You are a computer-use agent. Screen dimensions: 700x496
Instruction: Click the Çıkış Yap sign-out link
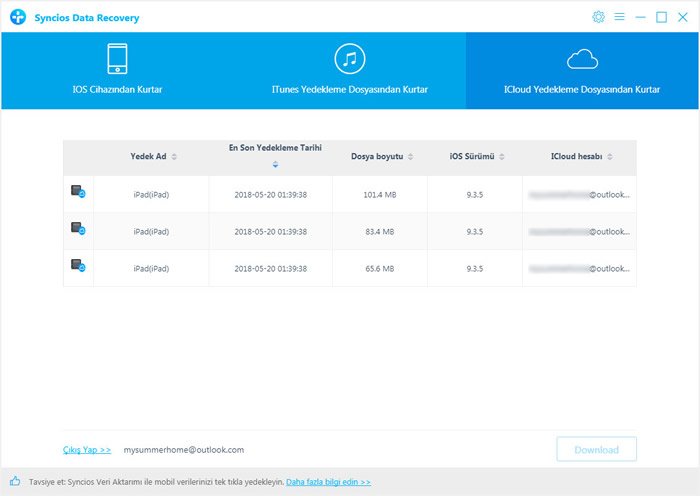point(87,450)
